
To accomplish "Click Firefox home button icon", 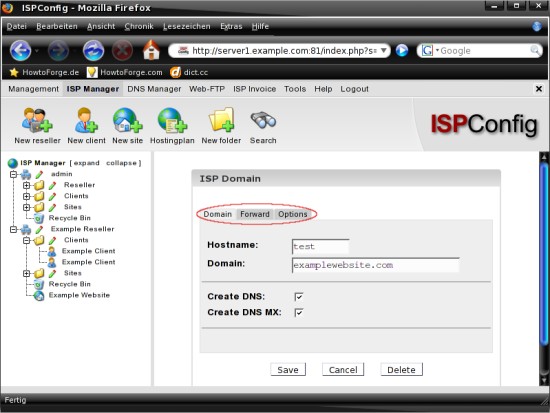I will 151,50.
